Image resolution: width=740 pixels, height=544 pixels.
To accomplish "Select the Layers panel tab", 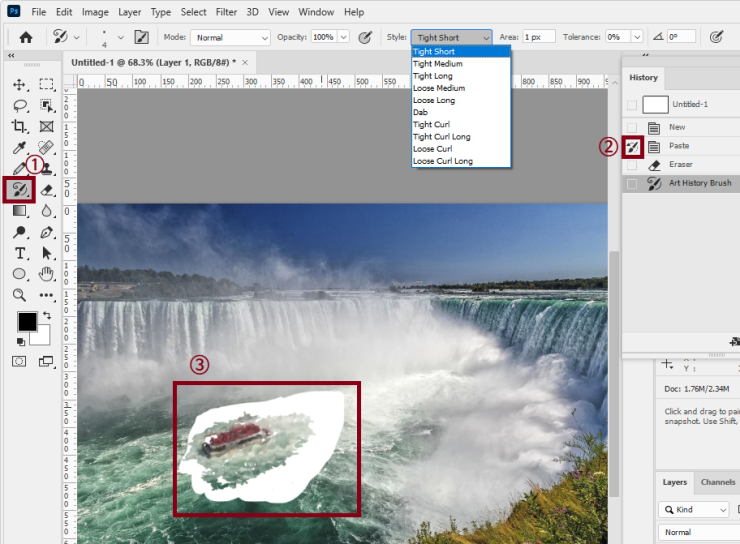I will click(x=675, y=482).
